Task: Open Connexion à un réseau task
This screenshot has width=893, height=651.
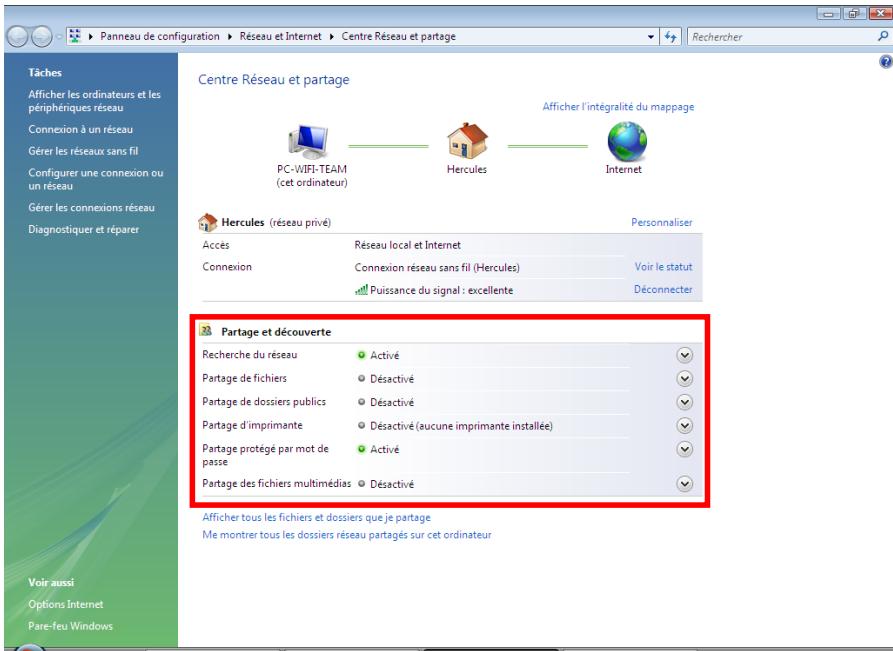Action: (x=80, y=129)
